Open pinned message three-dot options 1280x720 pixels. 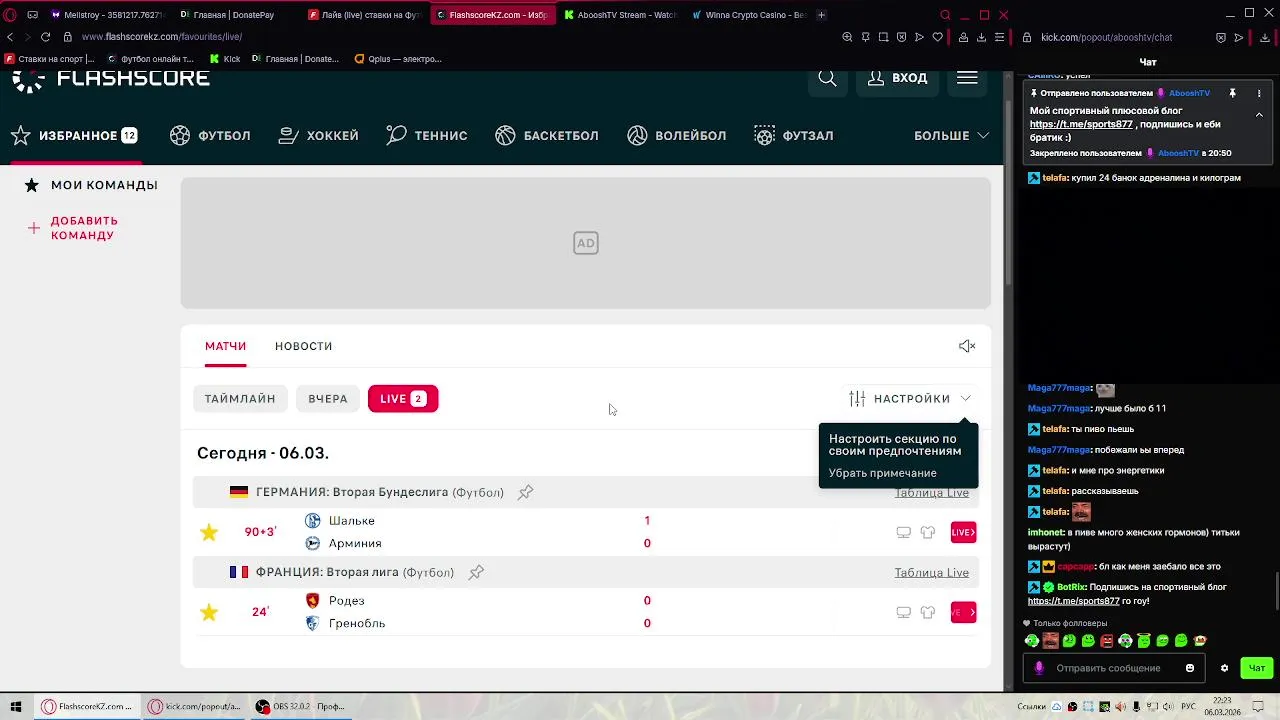(x=1259, y=93)
